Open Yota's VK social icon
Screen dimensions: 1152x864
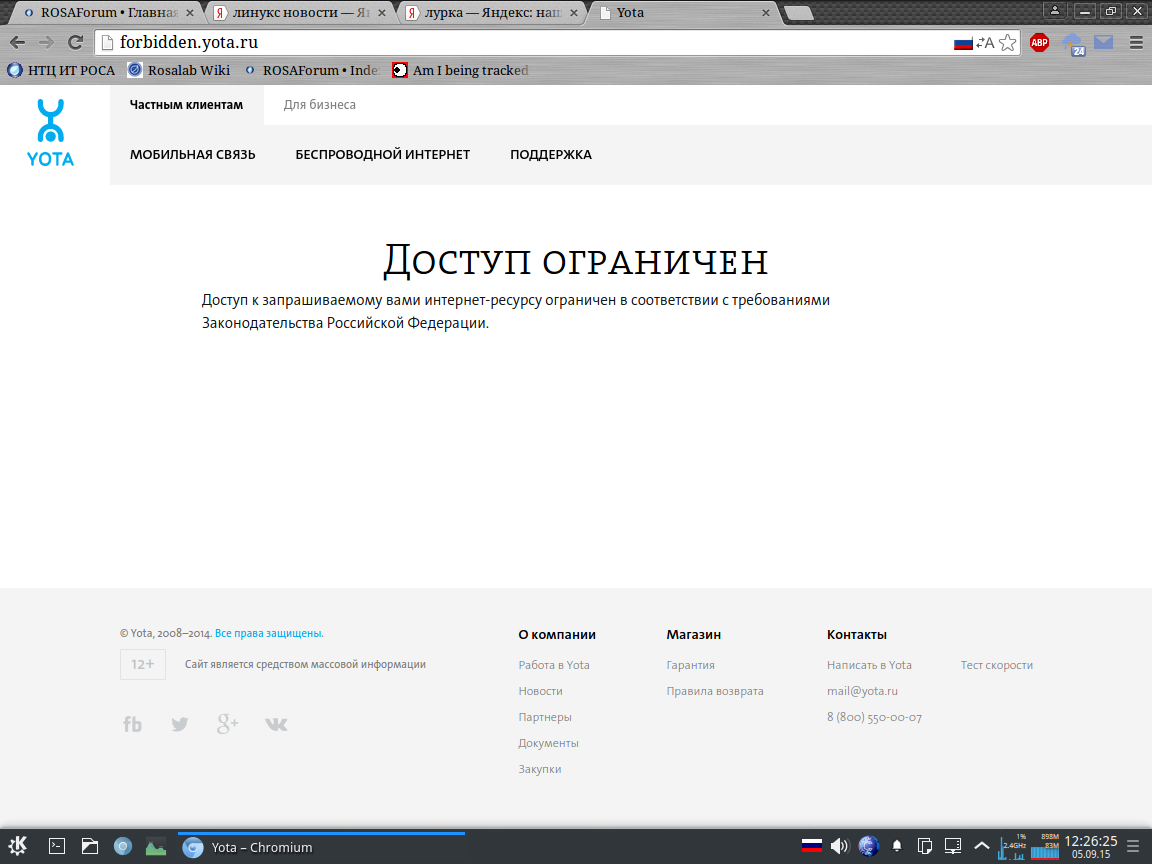276,724
